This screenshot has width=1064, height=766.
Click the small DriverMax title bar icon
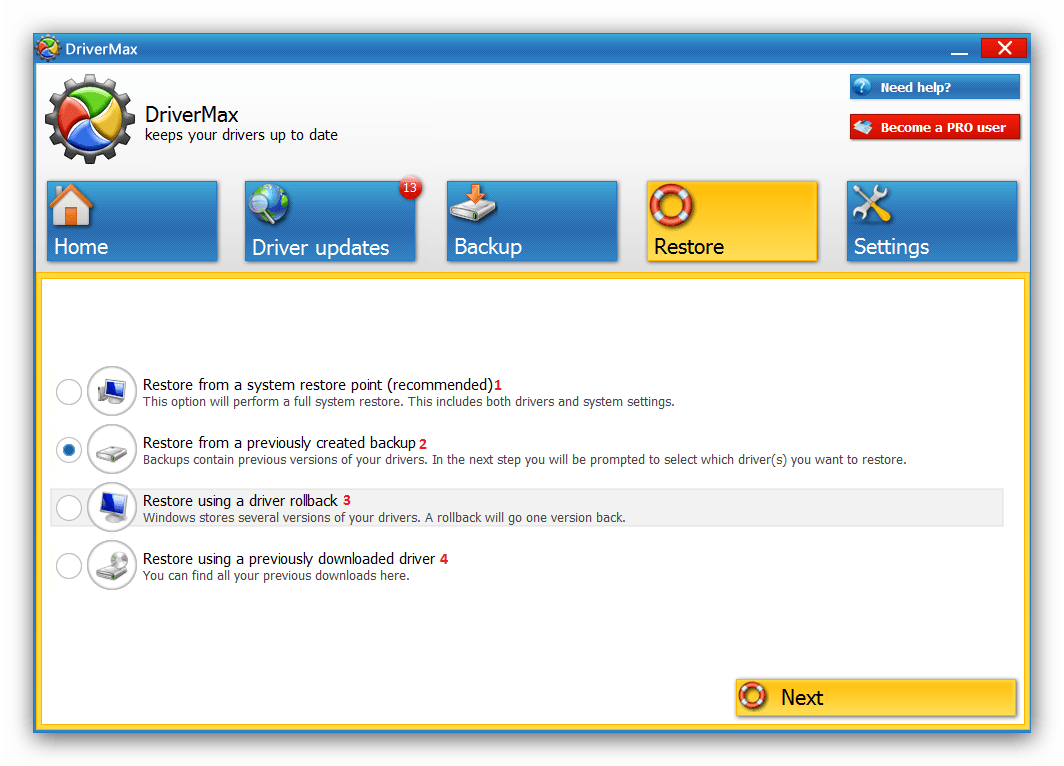click(48, 49)
